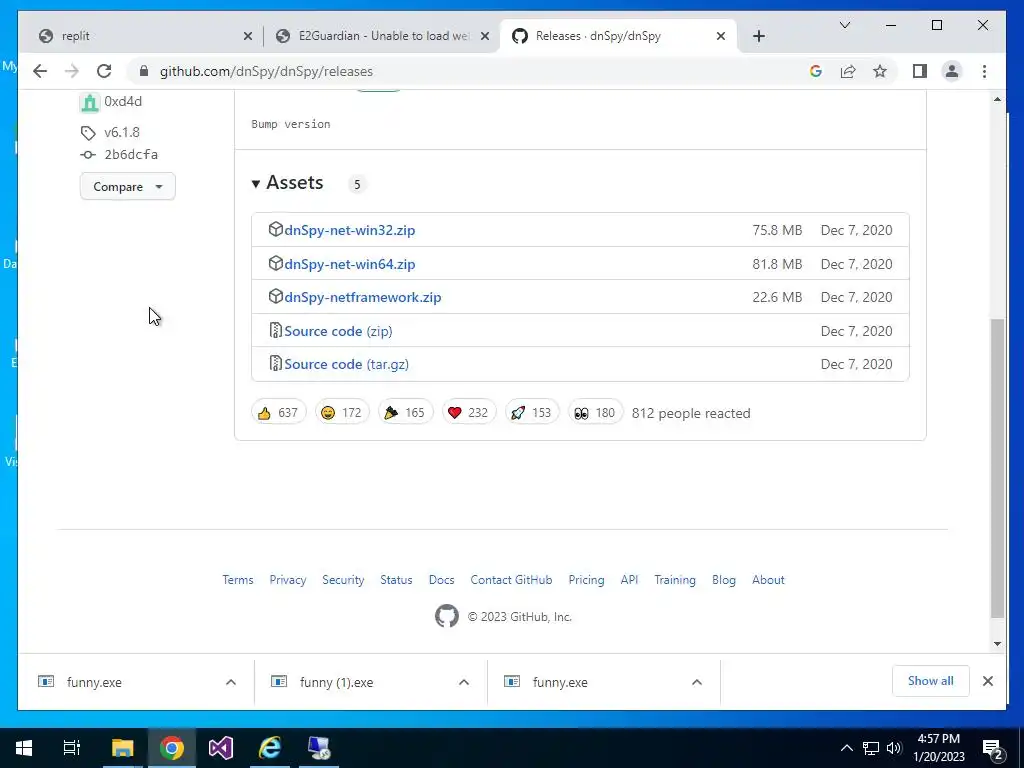Viewport: 1024px width, 768px height.
Task: Open the Chrome side panel
Action: [x=920, y=71]
